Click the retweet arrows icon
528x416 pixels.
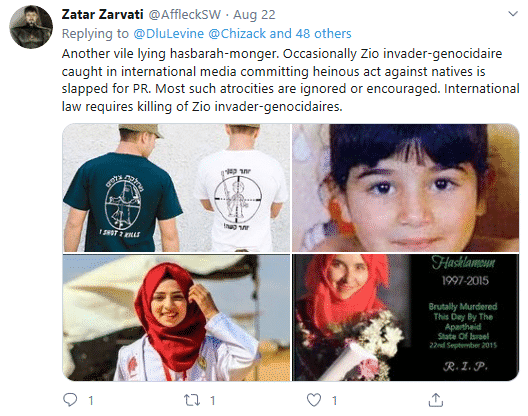[192, 400]
